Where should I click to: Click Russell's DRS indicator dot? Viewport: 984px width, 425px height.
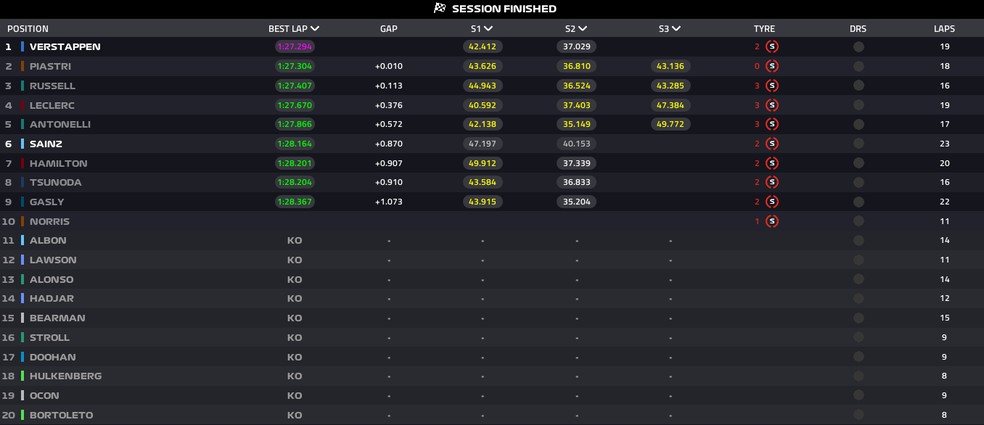(858, 85)
